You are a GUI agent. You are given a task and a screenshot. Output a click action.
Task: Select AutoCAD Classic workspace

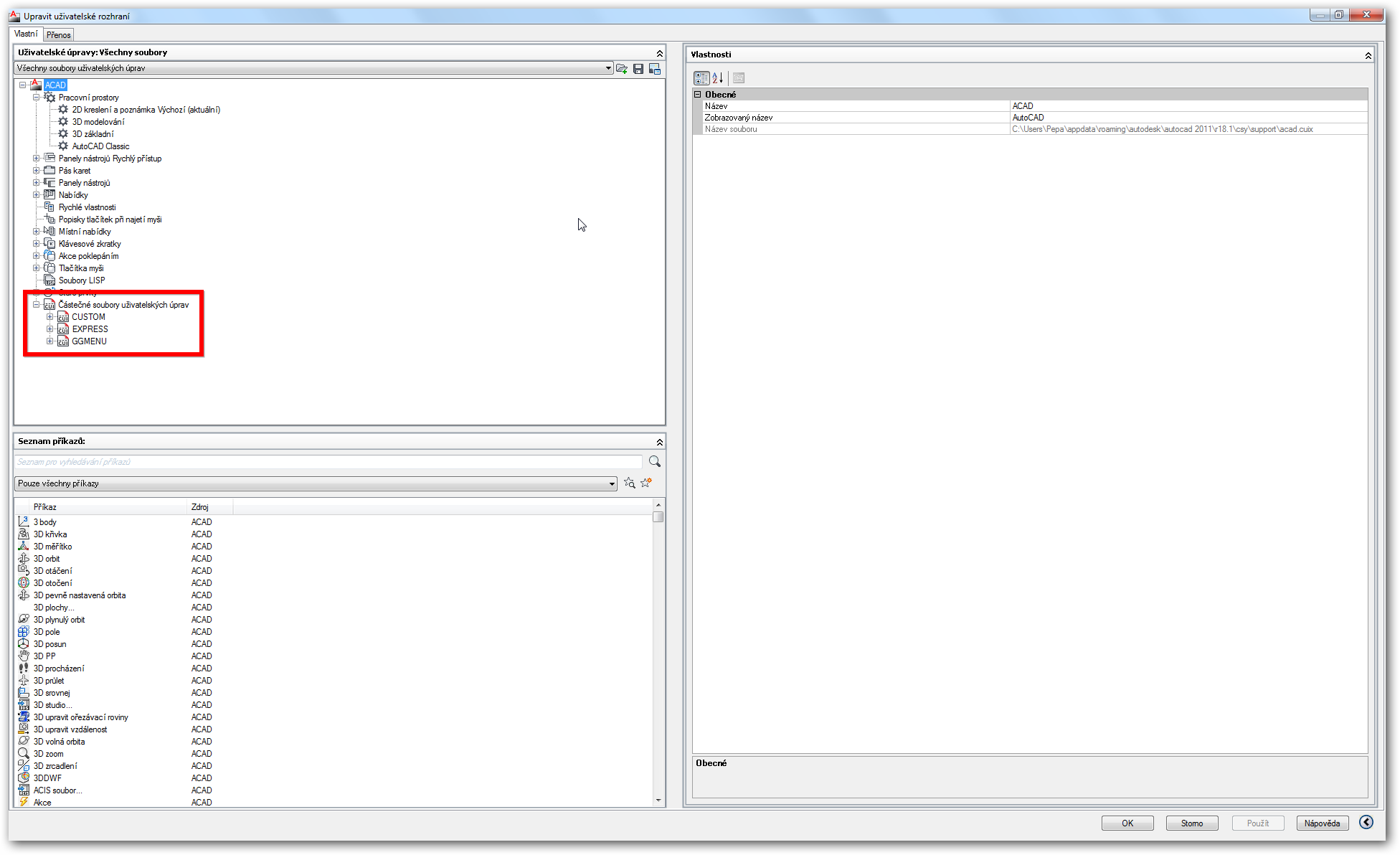tap(100, 146)
